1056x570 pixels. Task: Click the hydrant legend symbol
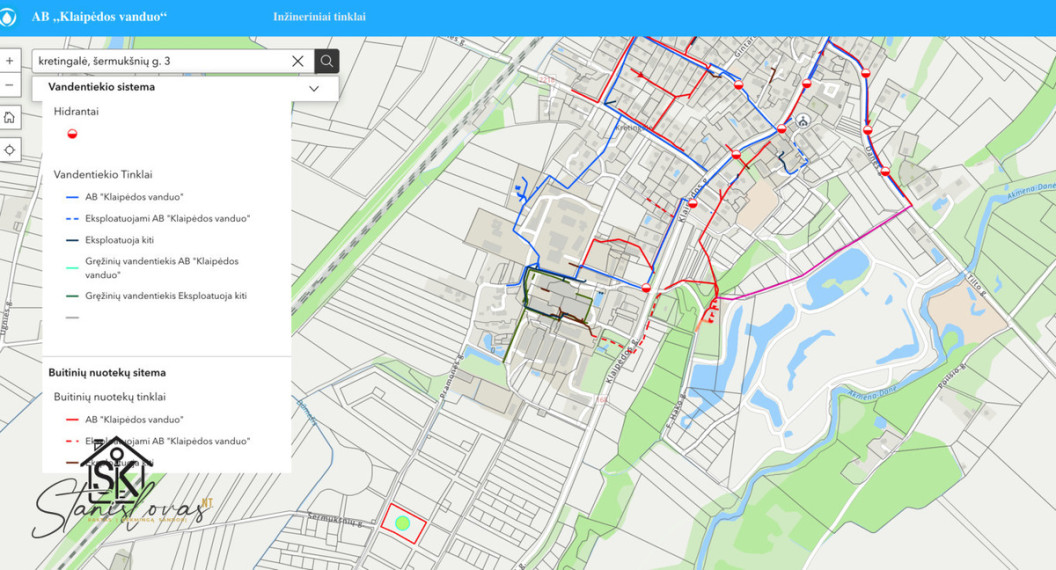tap(72, 133)
